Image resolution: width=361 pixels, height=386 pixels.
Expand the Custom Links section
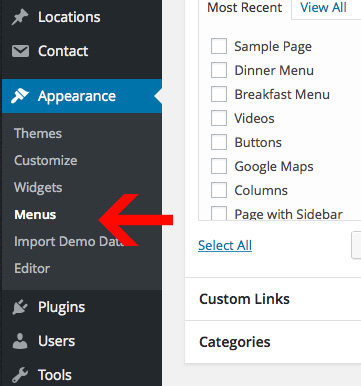click(x=273, y=299)
